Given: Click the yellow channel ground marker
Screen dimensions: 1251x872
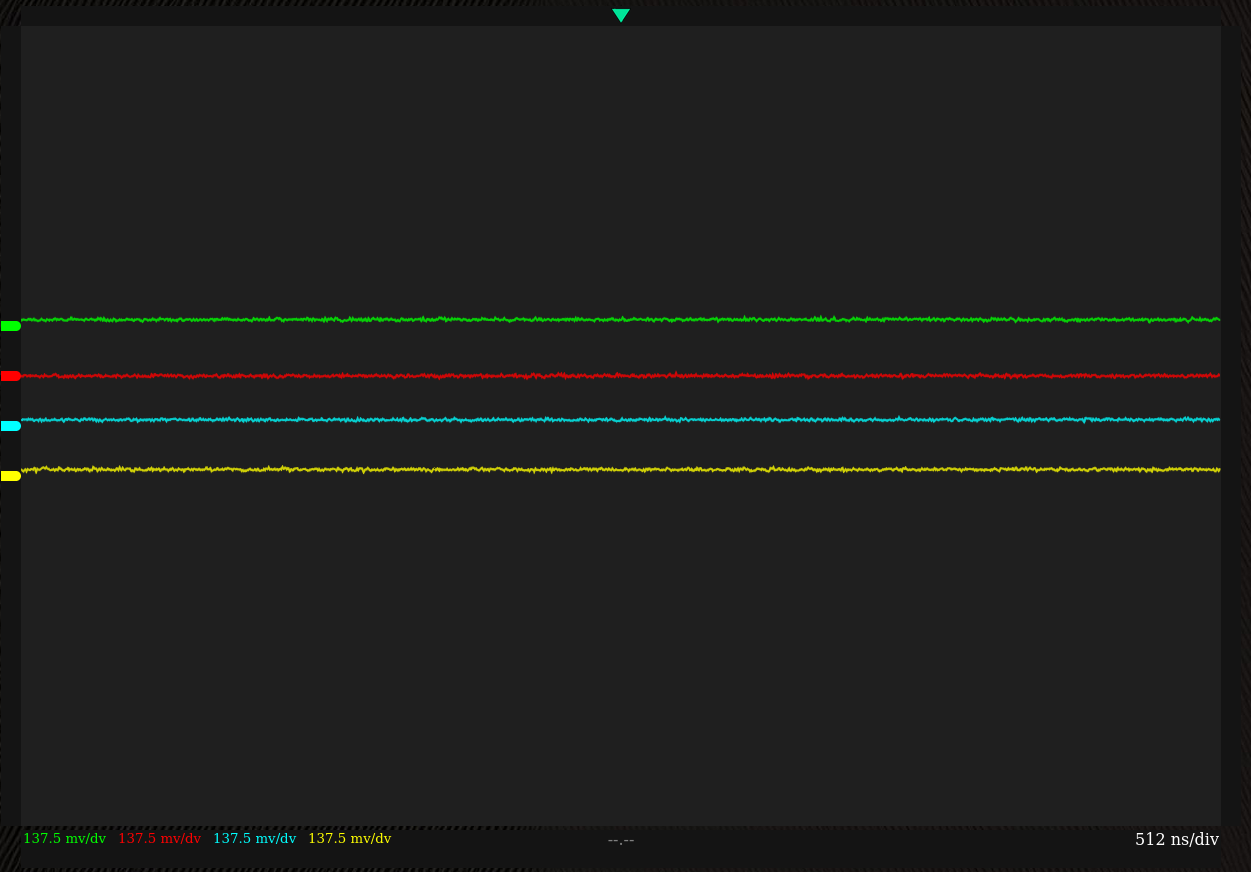Looking at the screenshot, I should tap(11, 476).
